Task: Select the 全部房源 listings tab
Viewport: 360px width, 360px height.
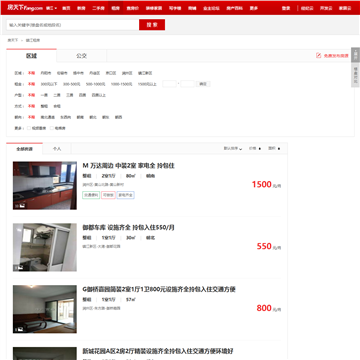Action: click(25, 149)
